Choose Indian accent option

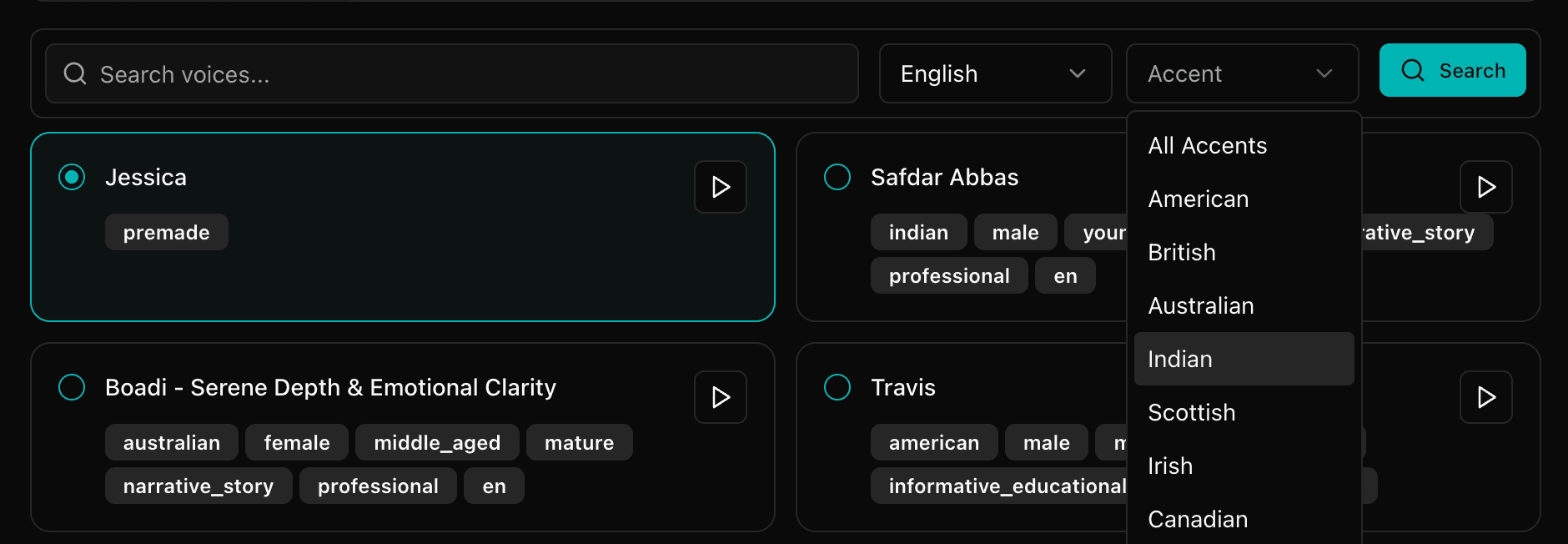tap(1179, 360)
